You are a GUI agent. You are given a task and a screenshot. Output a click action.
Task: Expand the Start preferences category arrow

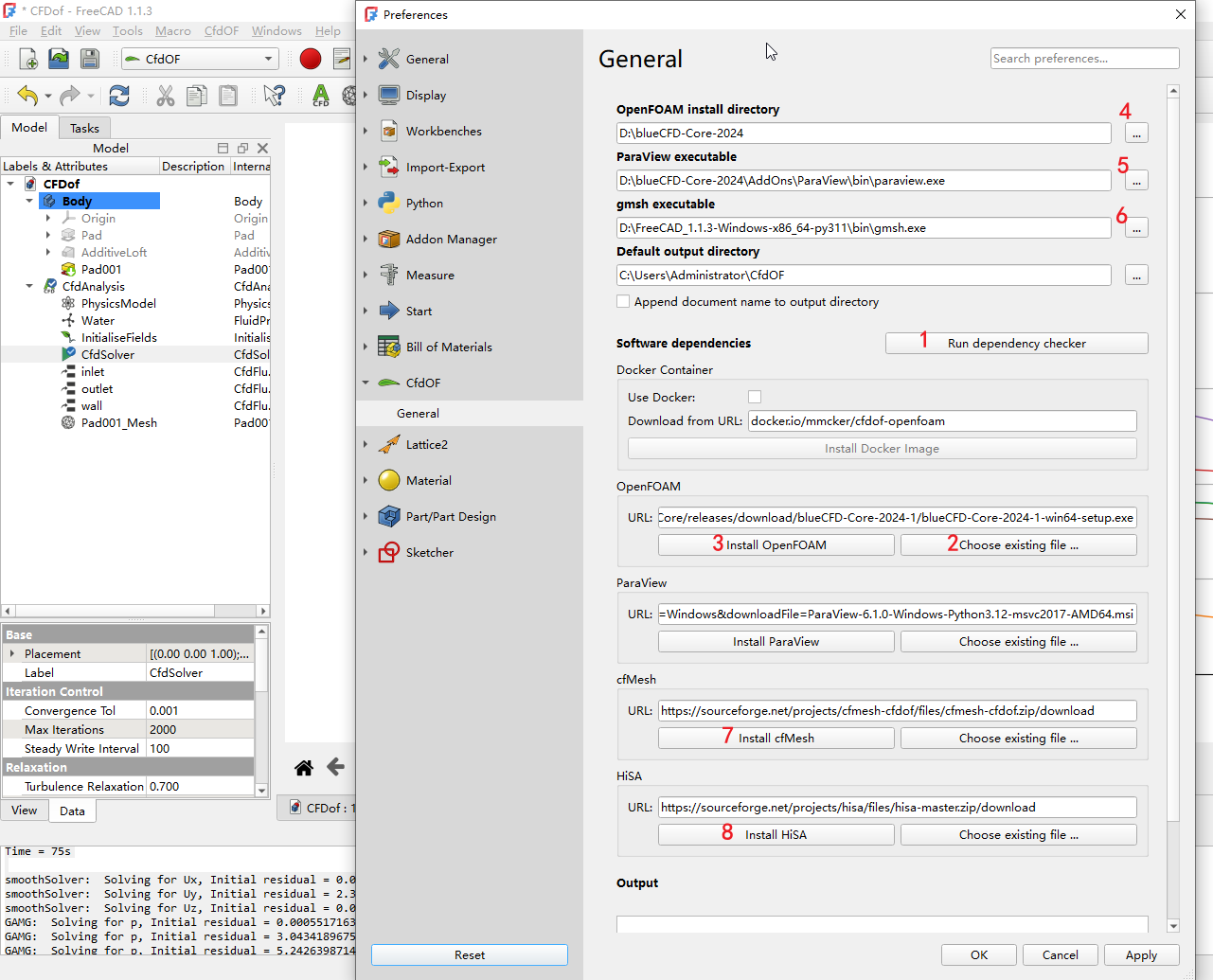pos(366,311)
